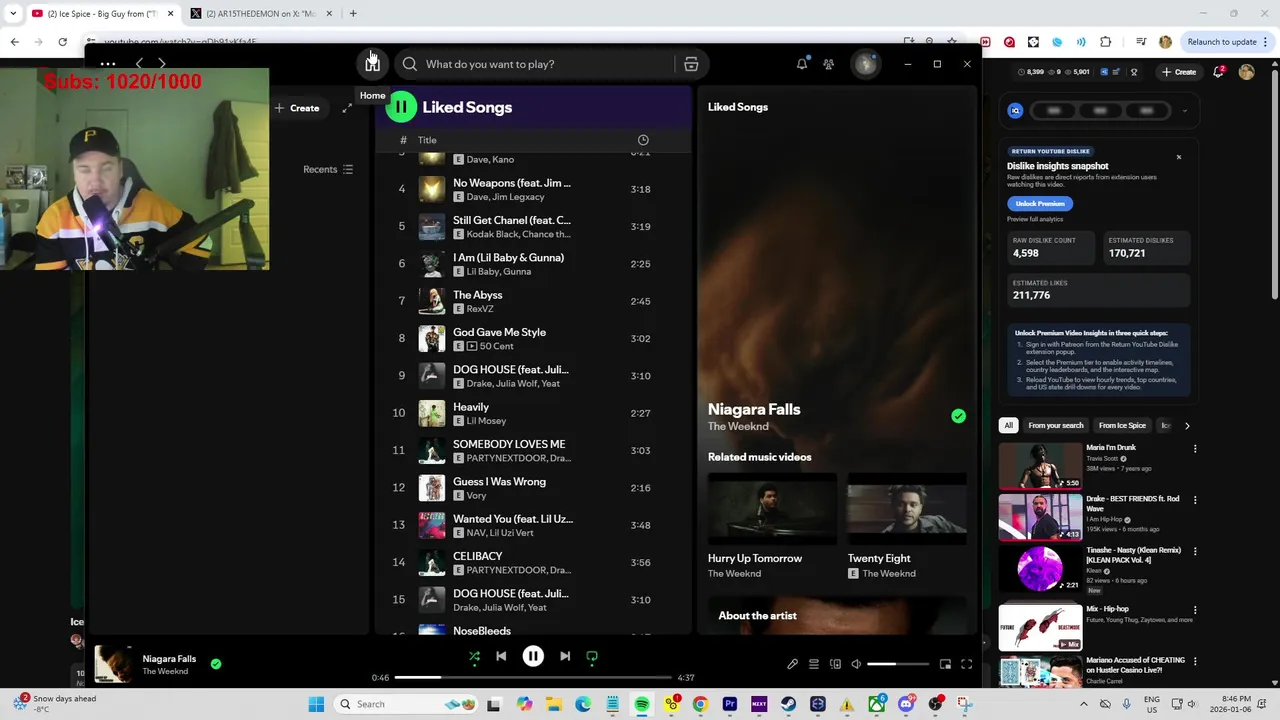This screenshot has height=720, width=1280.
Task: Open Chrome media control icon
Action: [1141, 42]
